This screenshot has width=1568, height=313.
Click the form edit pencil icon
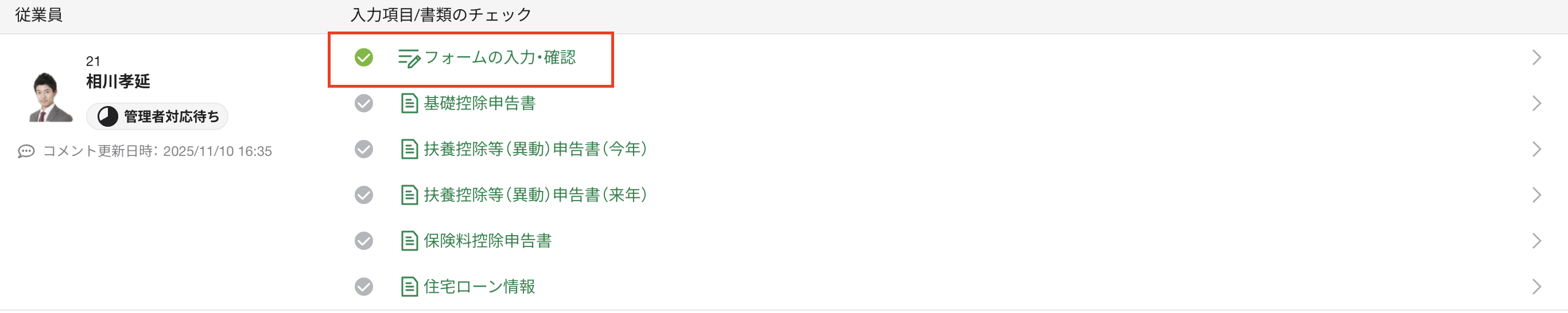click(409, 58)
